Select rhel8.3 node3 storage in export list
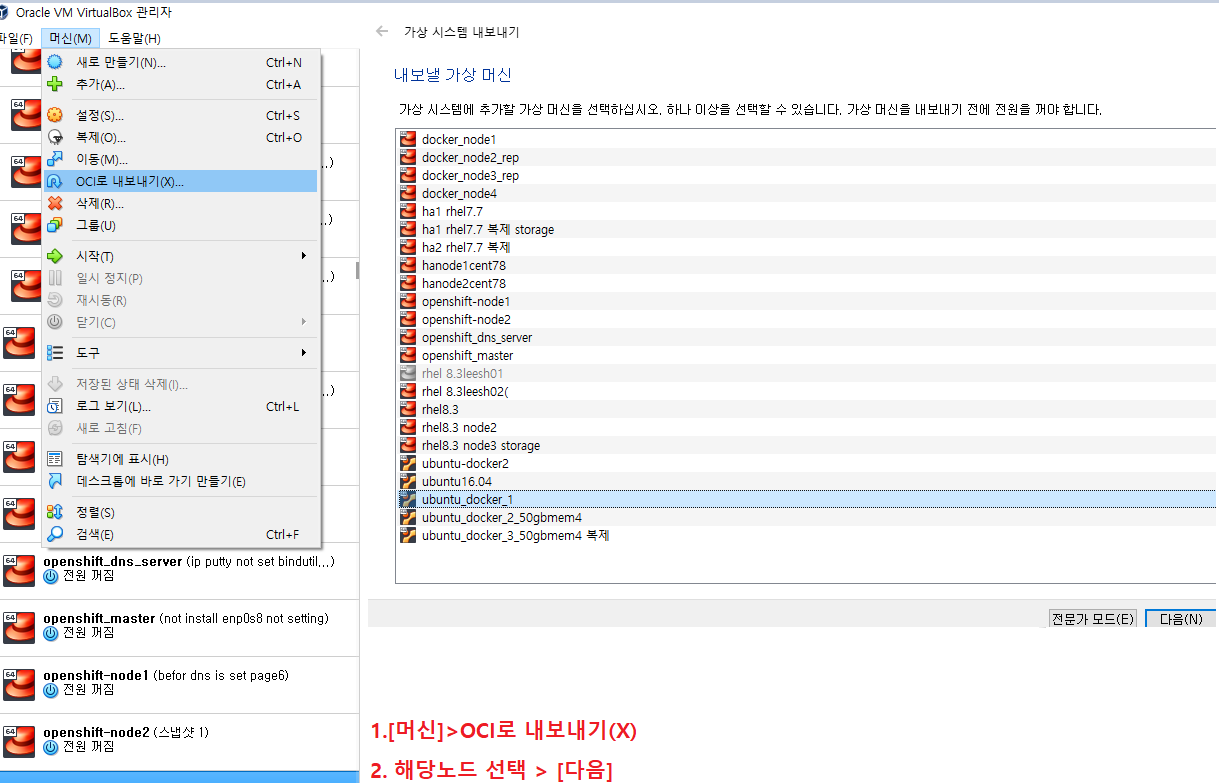This screenshot has width=1219, height=783. point(807,445)
